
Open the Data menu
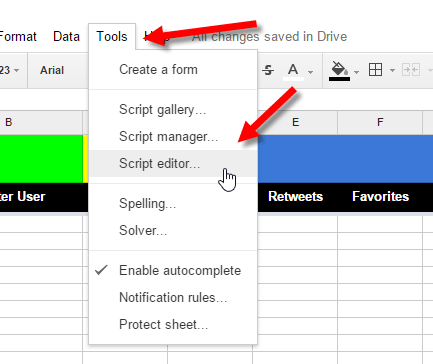(66, 37)
